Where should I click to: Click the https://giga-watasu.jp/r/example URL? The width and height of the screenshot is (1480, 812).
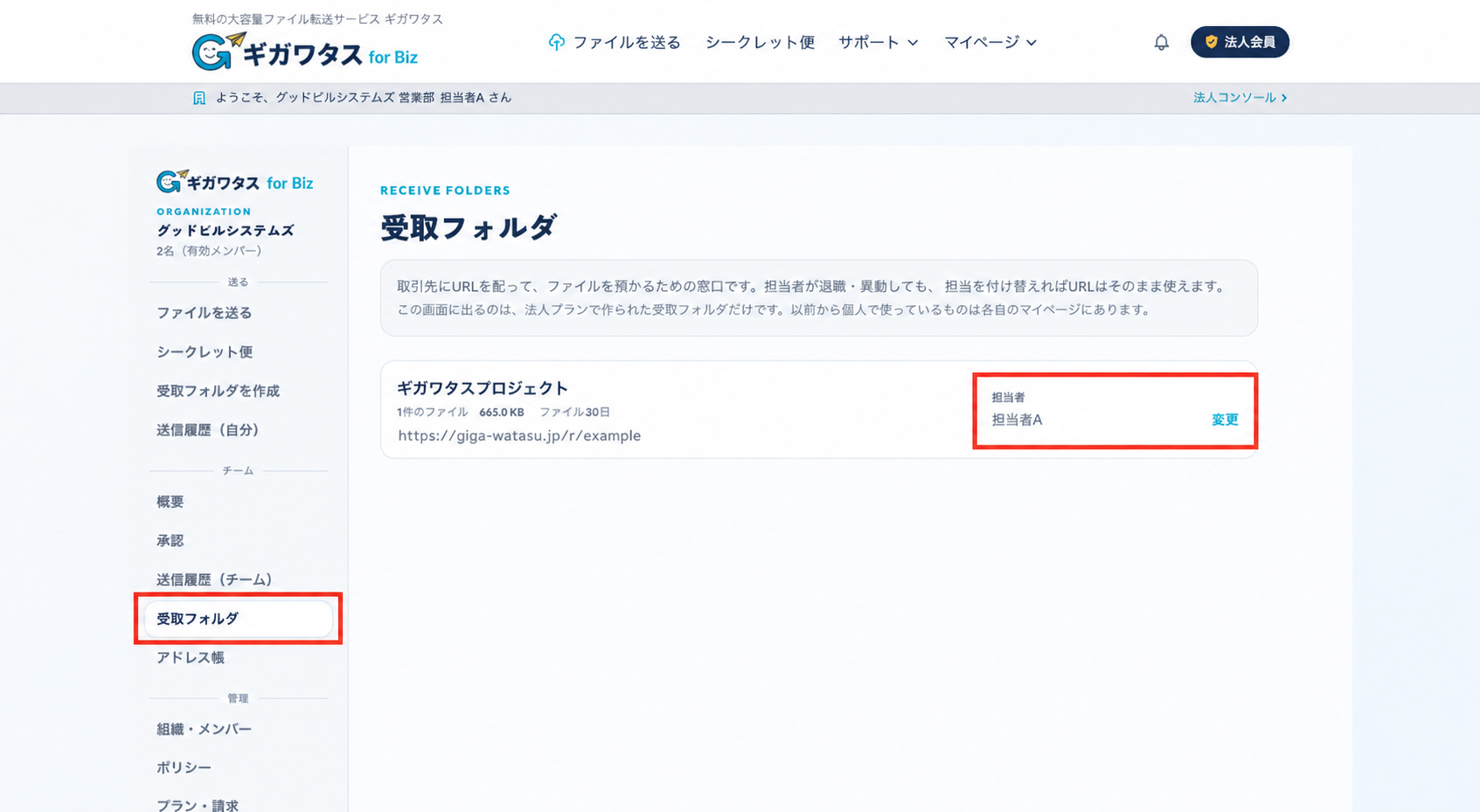pos(519,435)
